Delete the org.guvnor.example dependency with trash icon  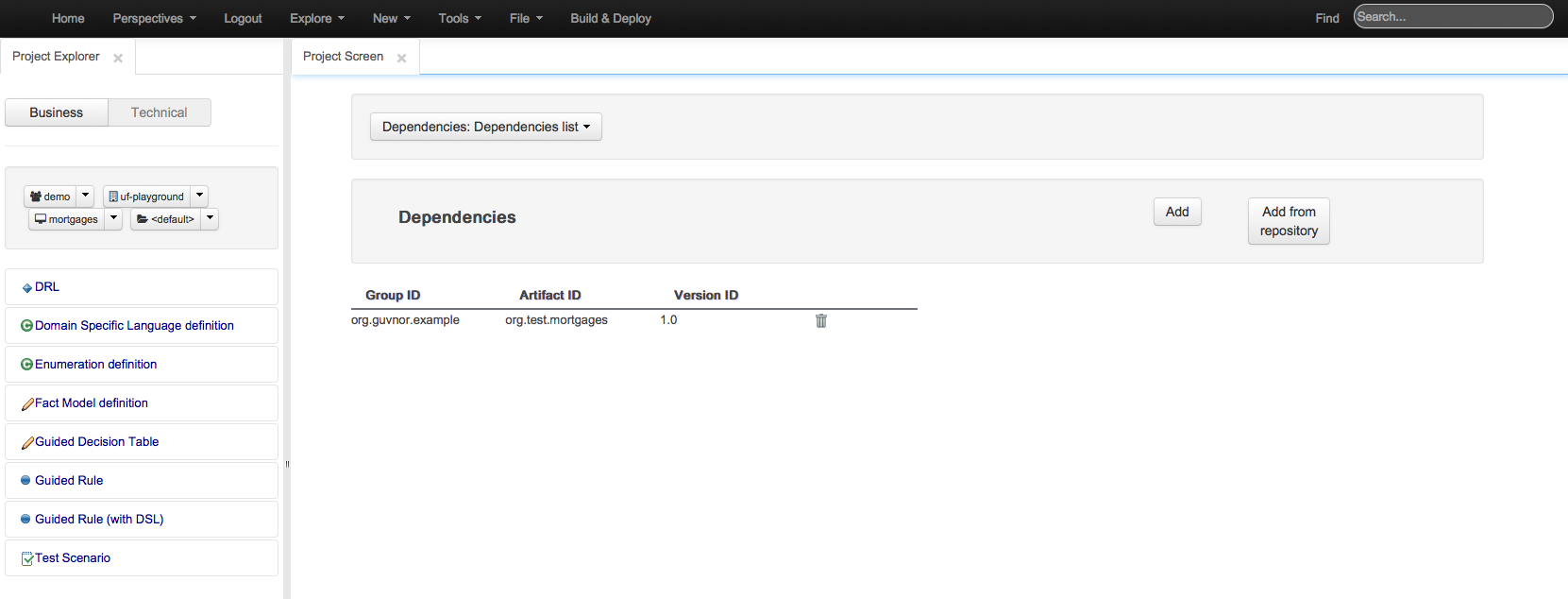tap(820, 321)
